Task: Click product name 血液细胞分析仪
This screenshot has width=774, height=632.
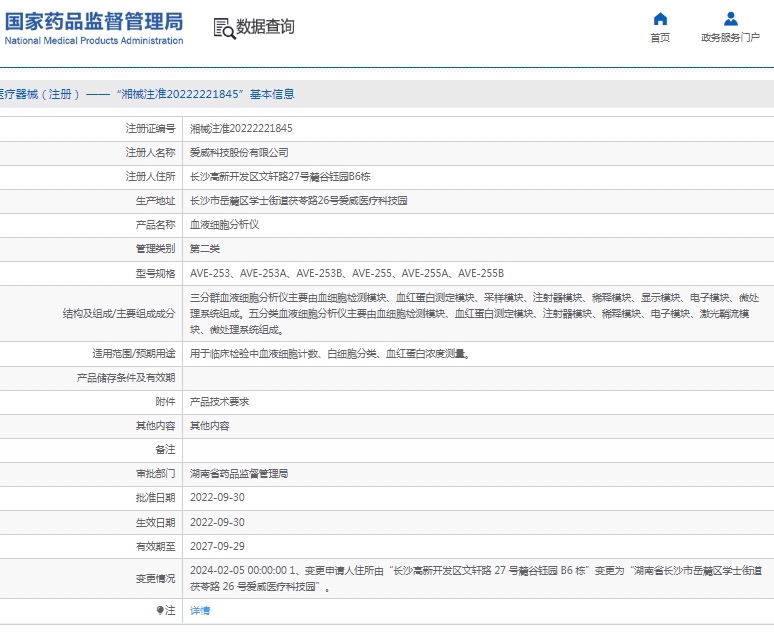Action: click(224, 225)
